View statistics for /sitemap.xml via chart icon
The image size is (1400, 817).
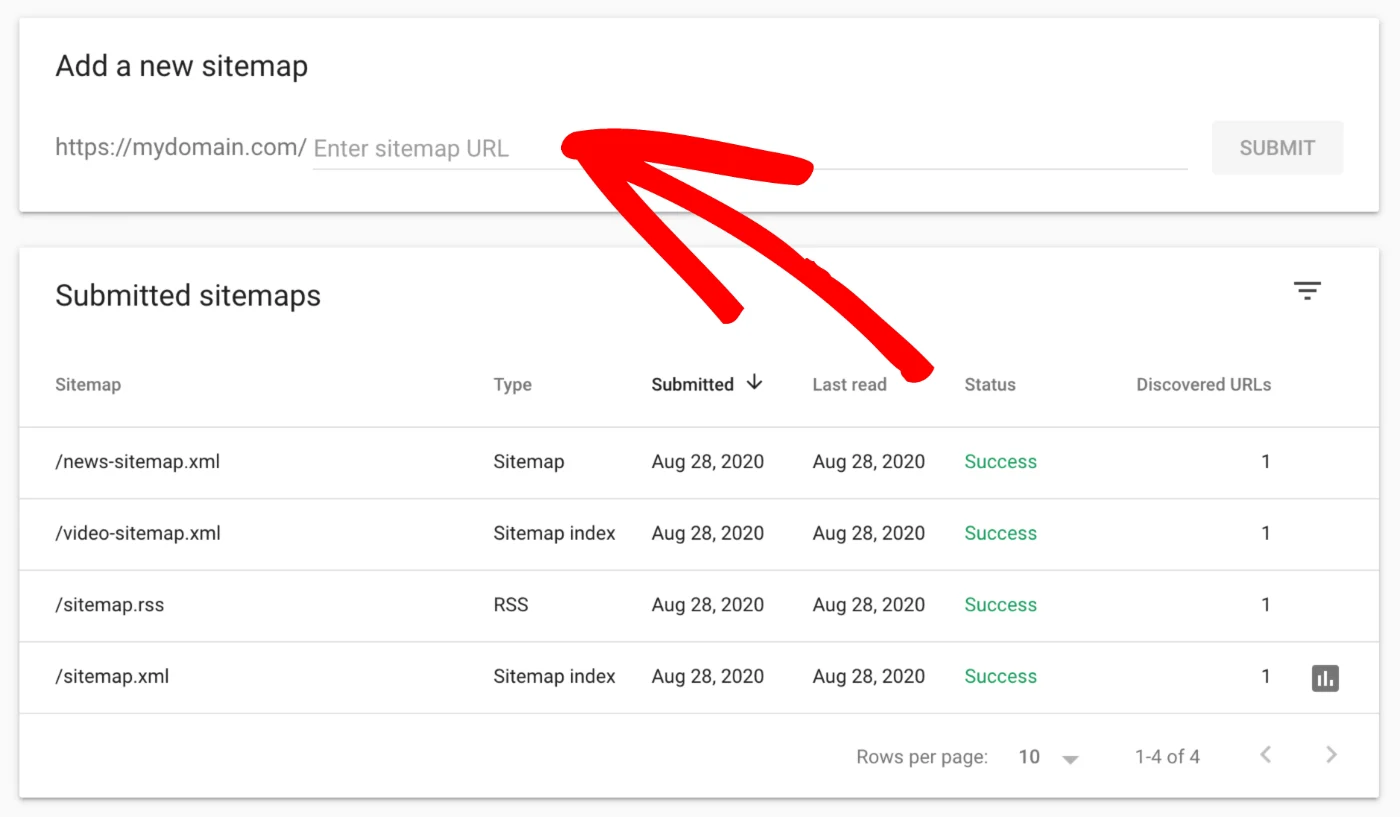coord(1325,677)
